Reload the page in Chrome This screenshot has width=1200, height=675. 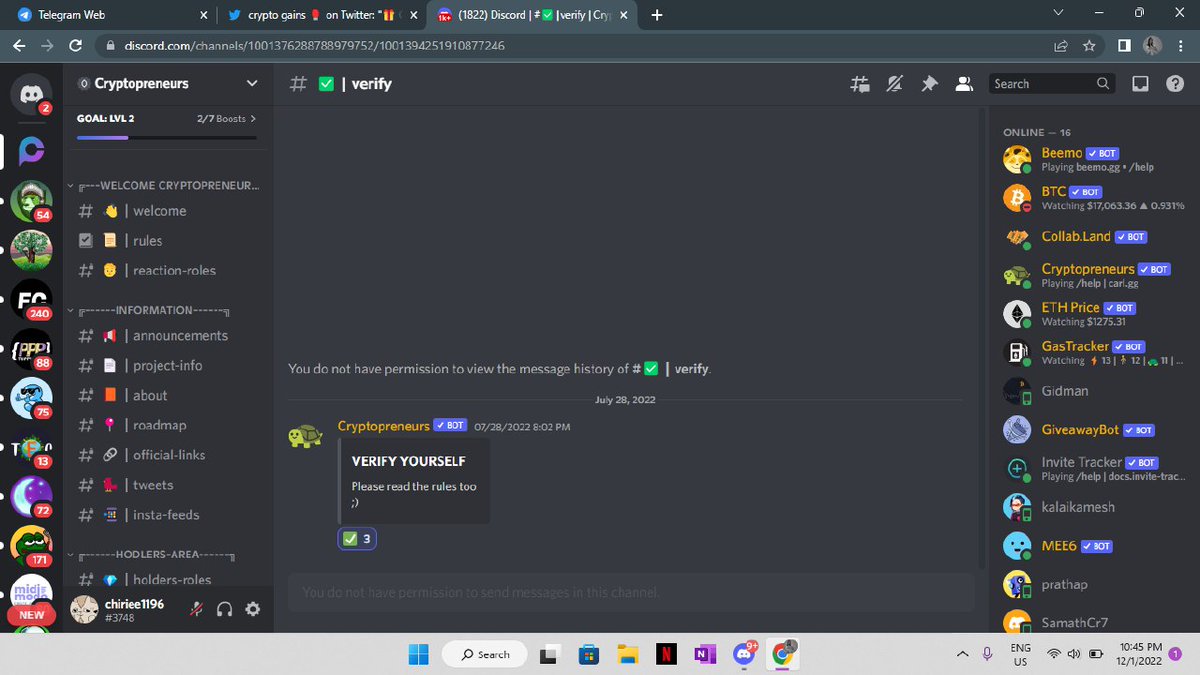pyautogui.click(x=75, y=46)
